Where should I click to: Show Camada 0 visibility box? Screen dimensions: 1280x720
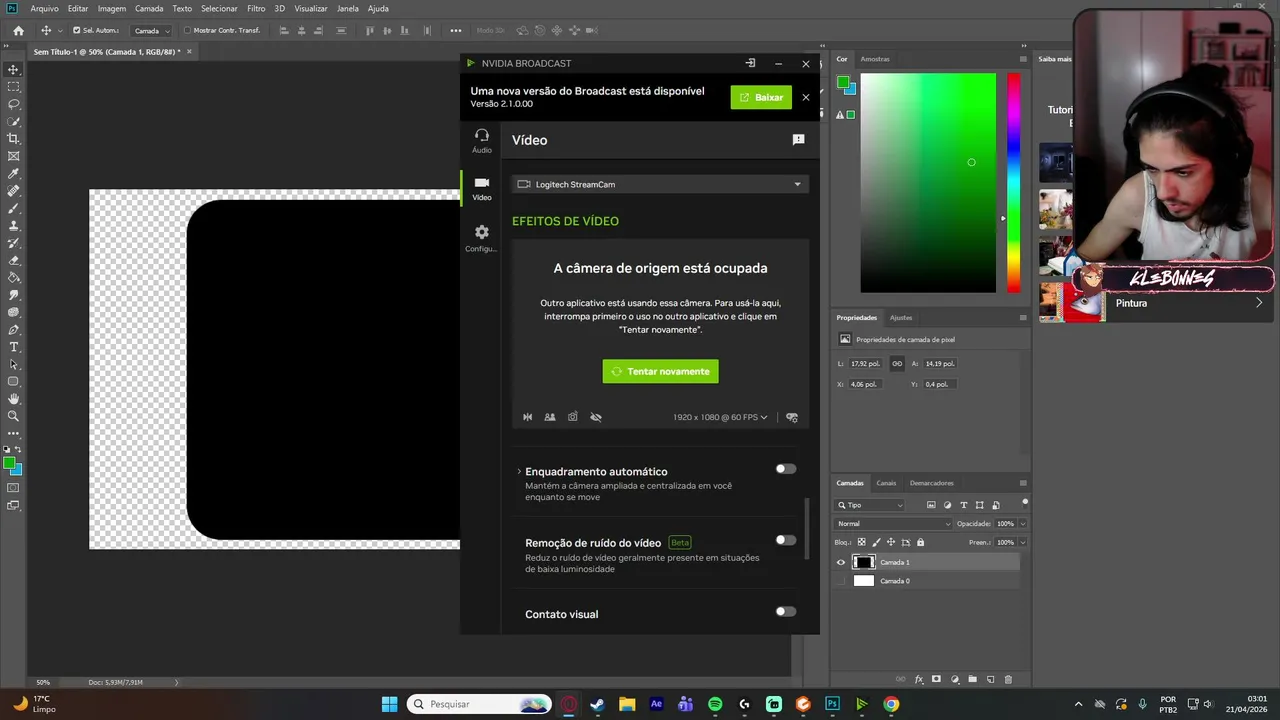pyautogui.click(x=841, y=581)
